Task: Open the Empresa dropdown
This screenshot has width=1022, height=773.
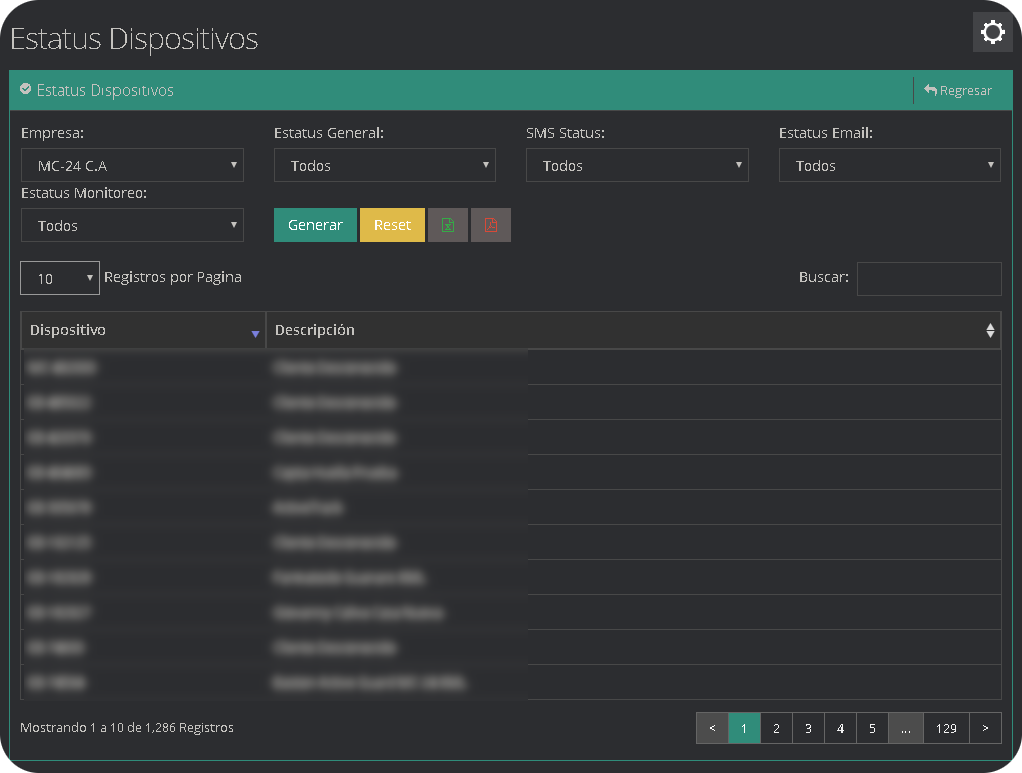Action: pos(132,166)
